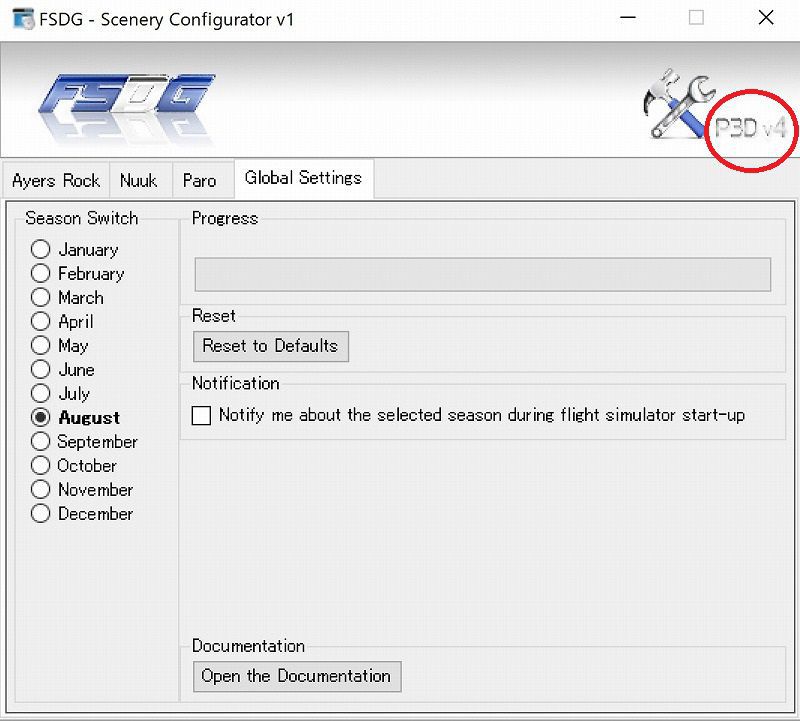Viewport: 800px width, 721px height.
Task: Choose April in Season Switch
Action: [x=40, y=321]
